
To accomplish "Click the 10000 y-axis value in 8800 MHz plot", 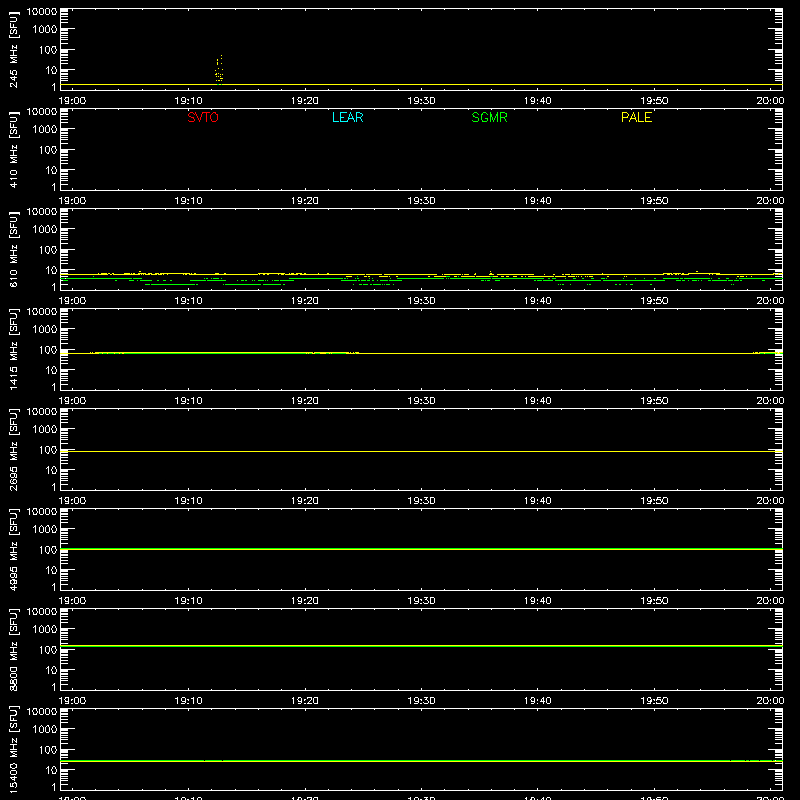I will [x=42, y=612].
